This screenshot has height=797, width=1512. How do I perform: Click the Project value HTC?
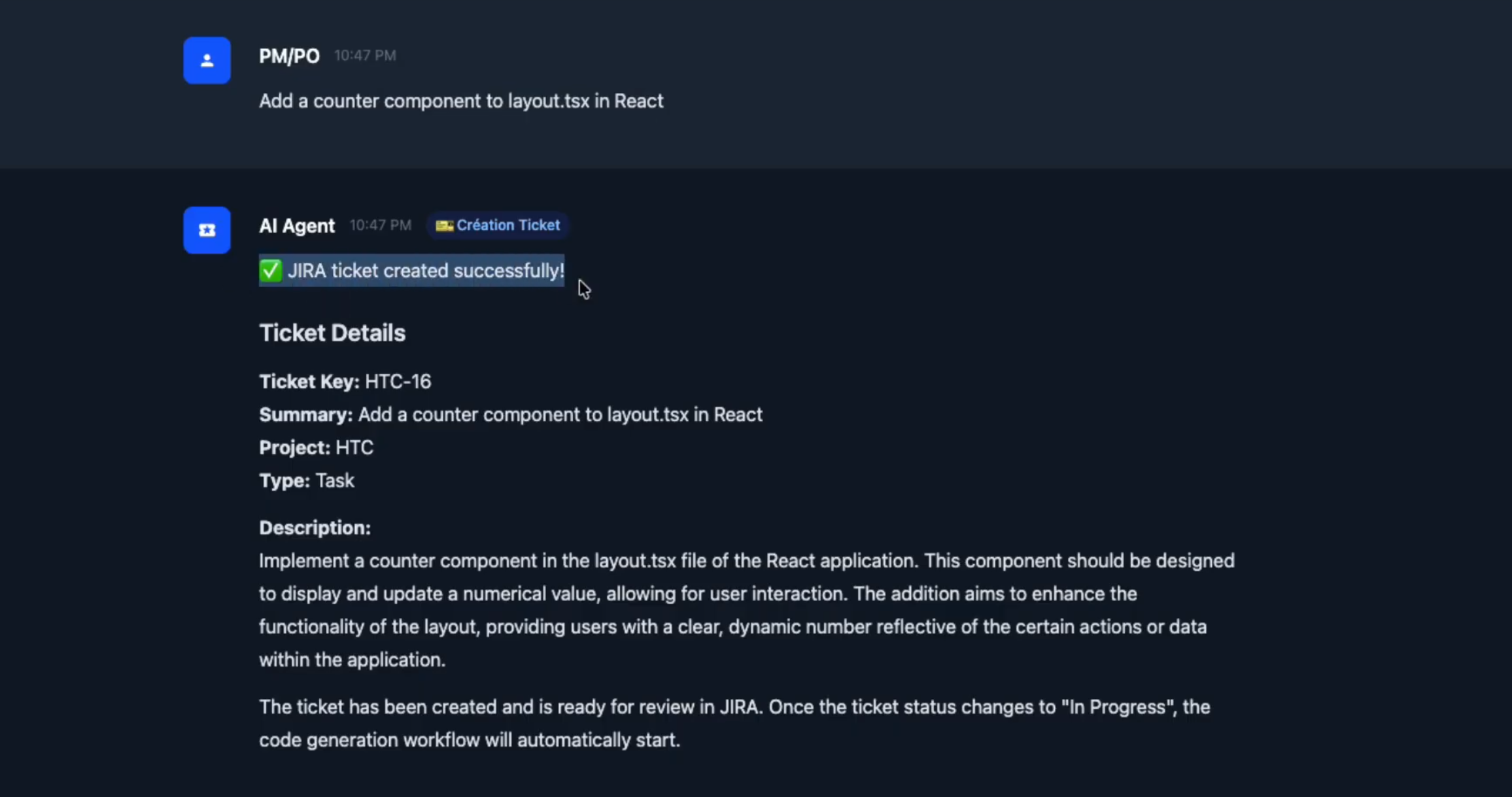tap(354, 448)
